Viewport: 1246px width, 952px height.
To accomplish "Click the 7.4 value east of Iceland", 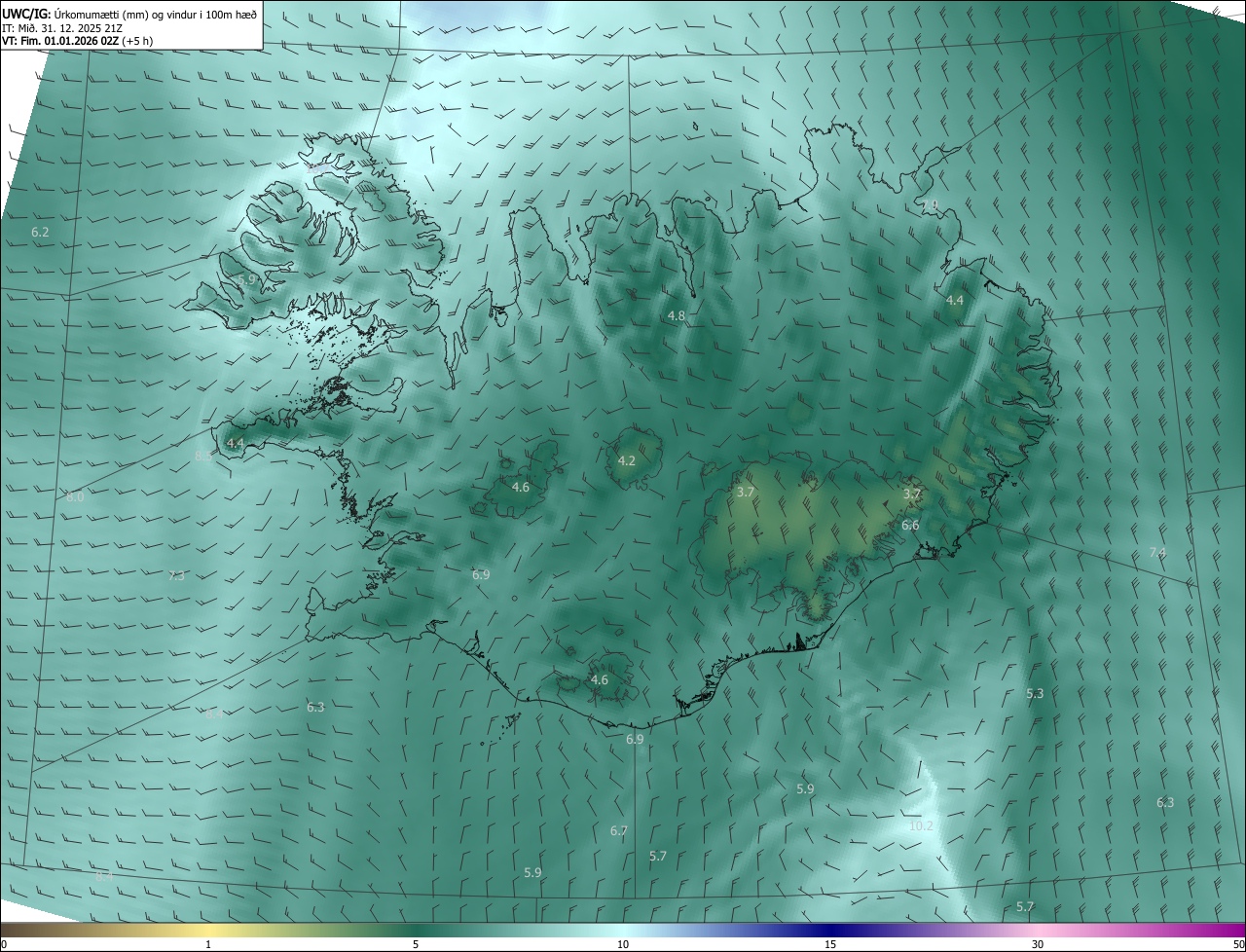I will point(1157,552).
